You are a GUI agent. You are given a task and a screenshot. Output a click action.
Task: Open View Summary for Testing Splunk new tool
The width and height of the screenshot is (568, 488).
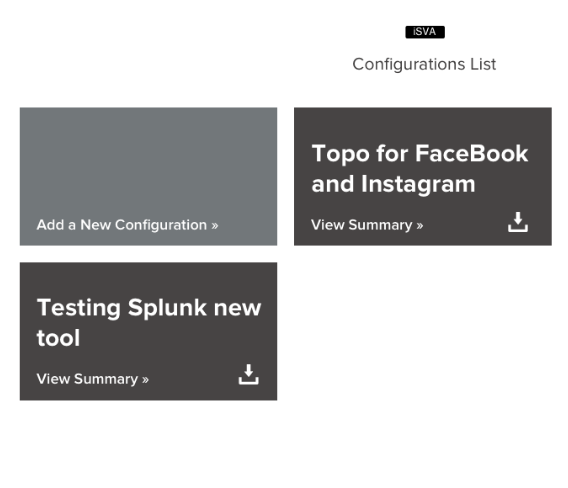[x=93, y=379]
